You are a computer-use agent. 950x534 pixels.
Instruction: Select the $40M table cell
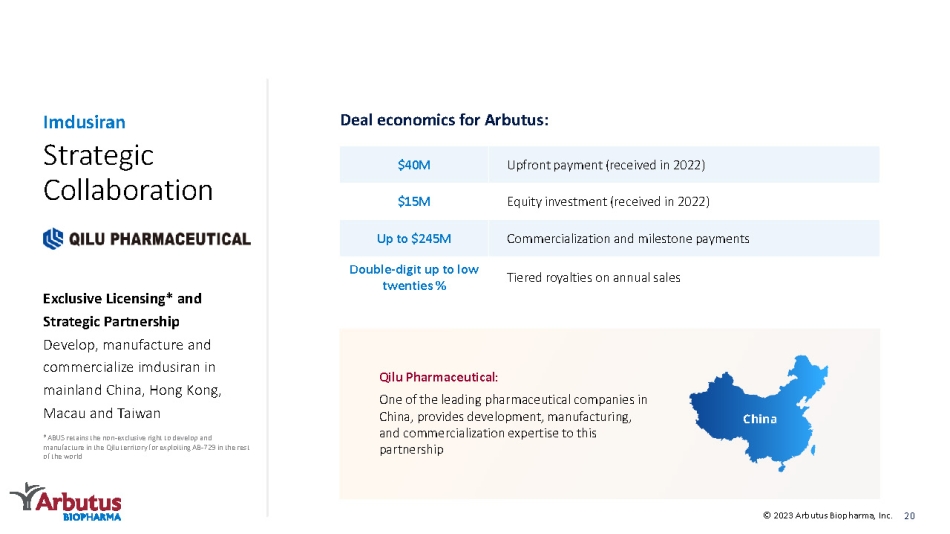414,165
